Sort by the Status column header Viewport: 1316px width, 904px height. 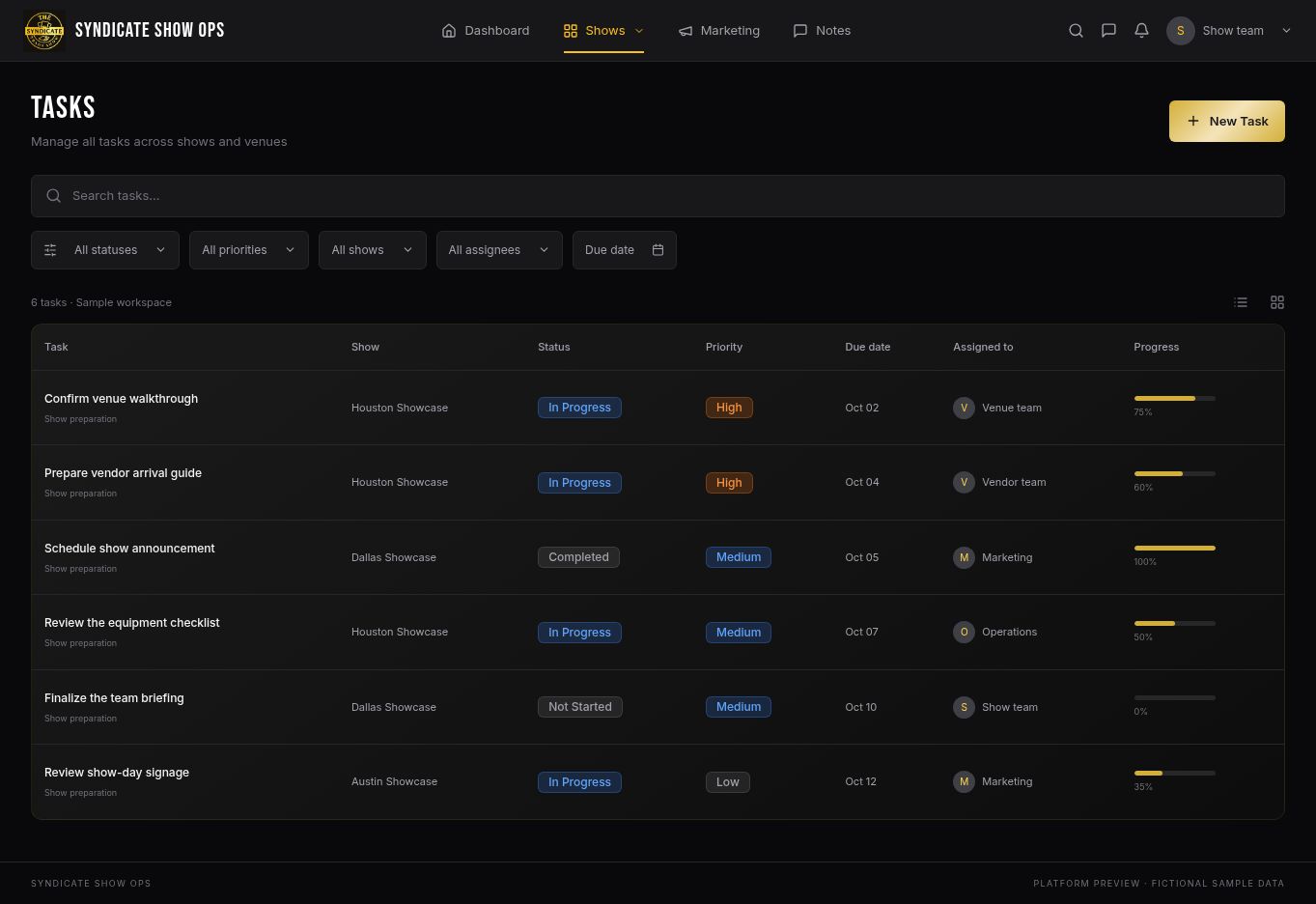pyautogui.click(x=554, y=347)
